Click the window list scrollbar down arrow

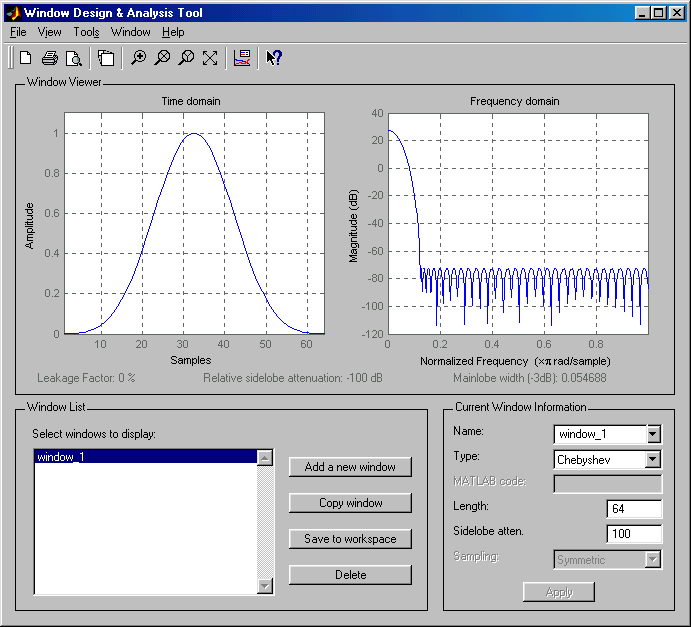pos(265,587)
